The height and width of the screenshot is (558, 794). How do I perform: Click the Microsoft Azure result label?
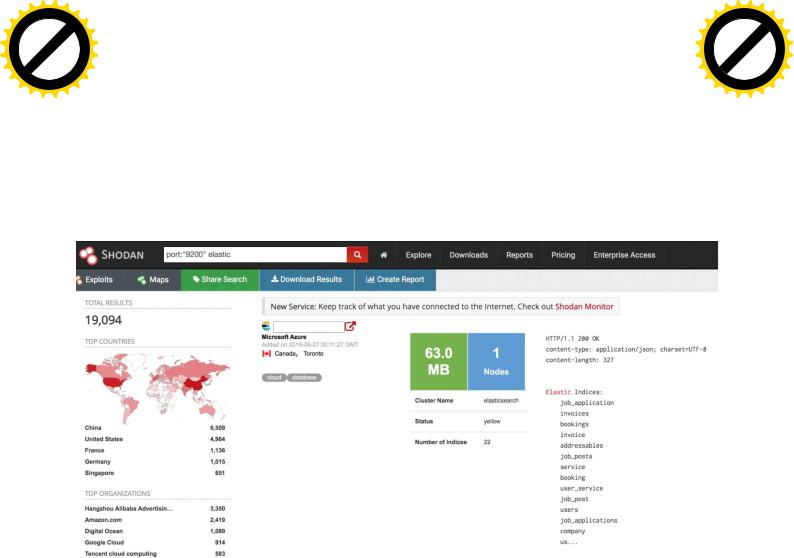click(284, 337)
